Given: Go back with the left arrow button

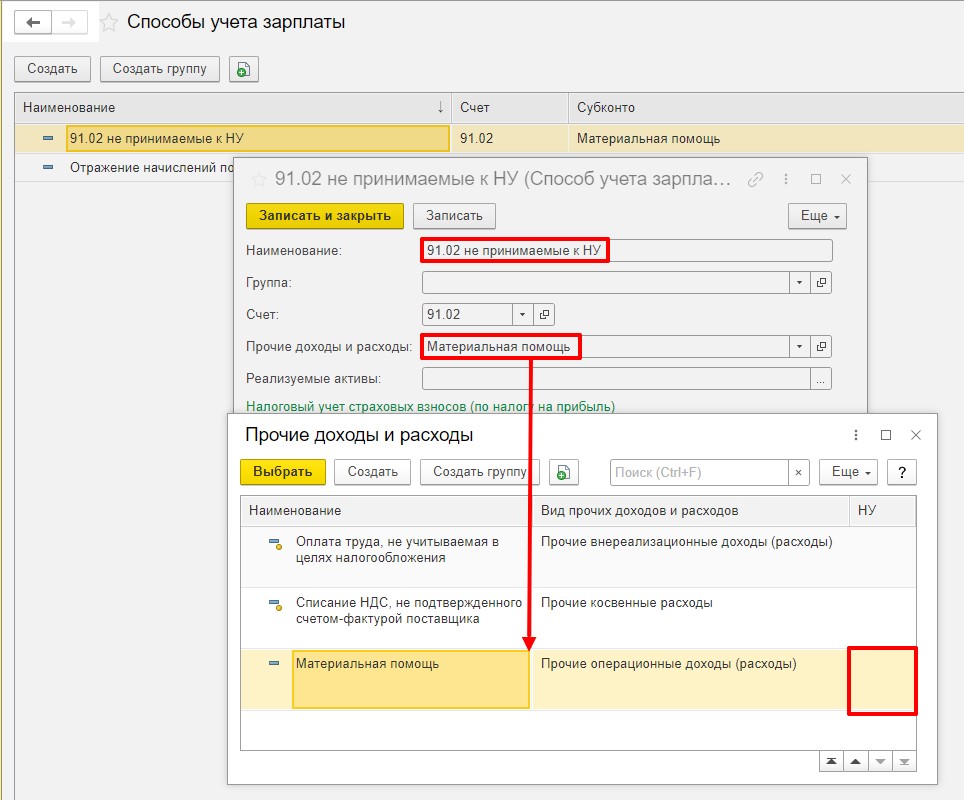Looking at the screenshot, I should pyautogui.click(x=33, y=23).
